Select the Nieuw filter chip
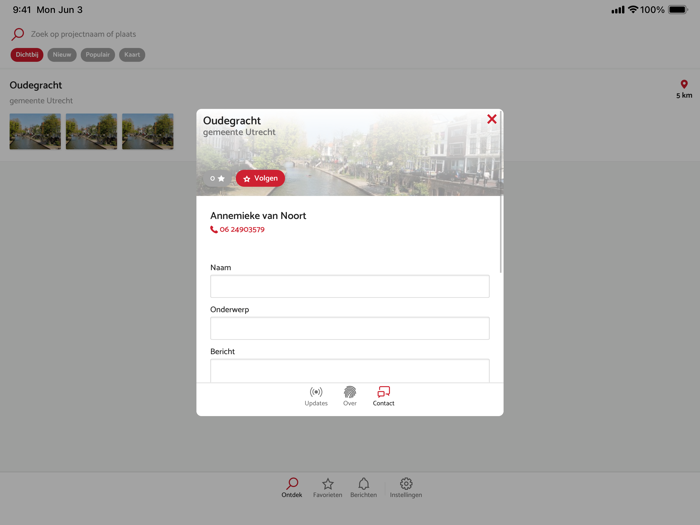700x525 pixels. point(62,54)
